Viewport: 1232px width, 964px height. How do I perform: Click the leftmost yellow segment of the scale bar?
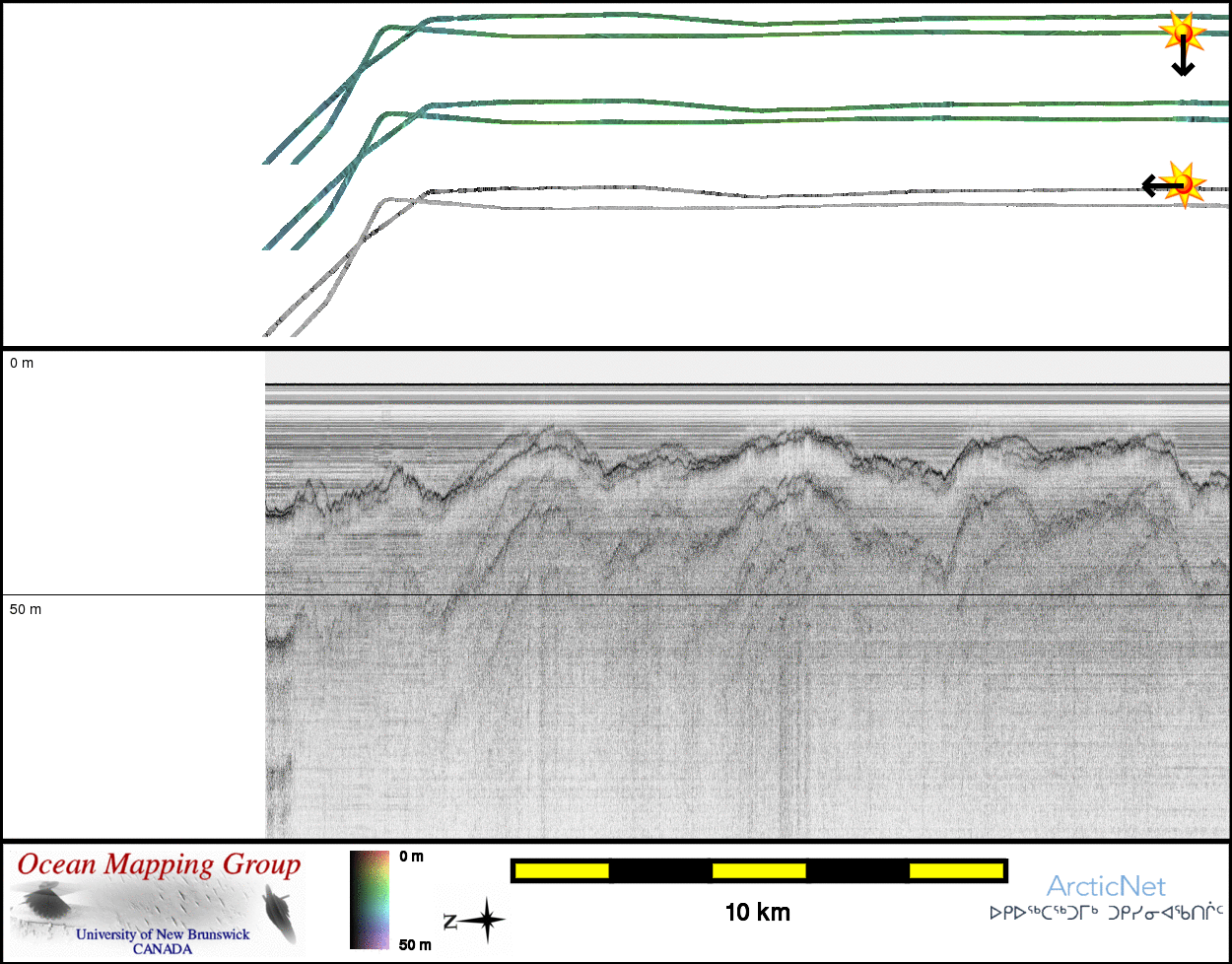(x=562, y=870)
